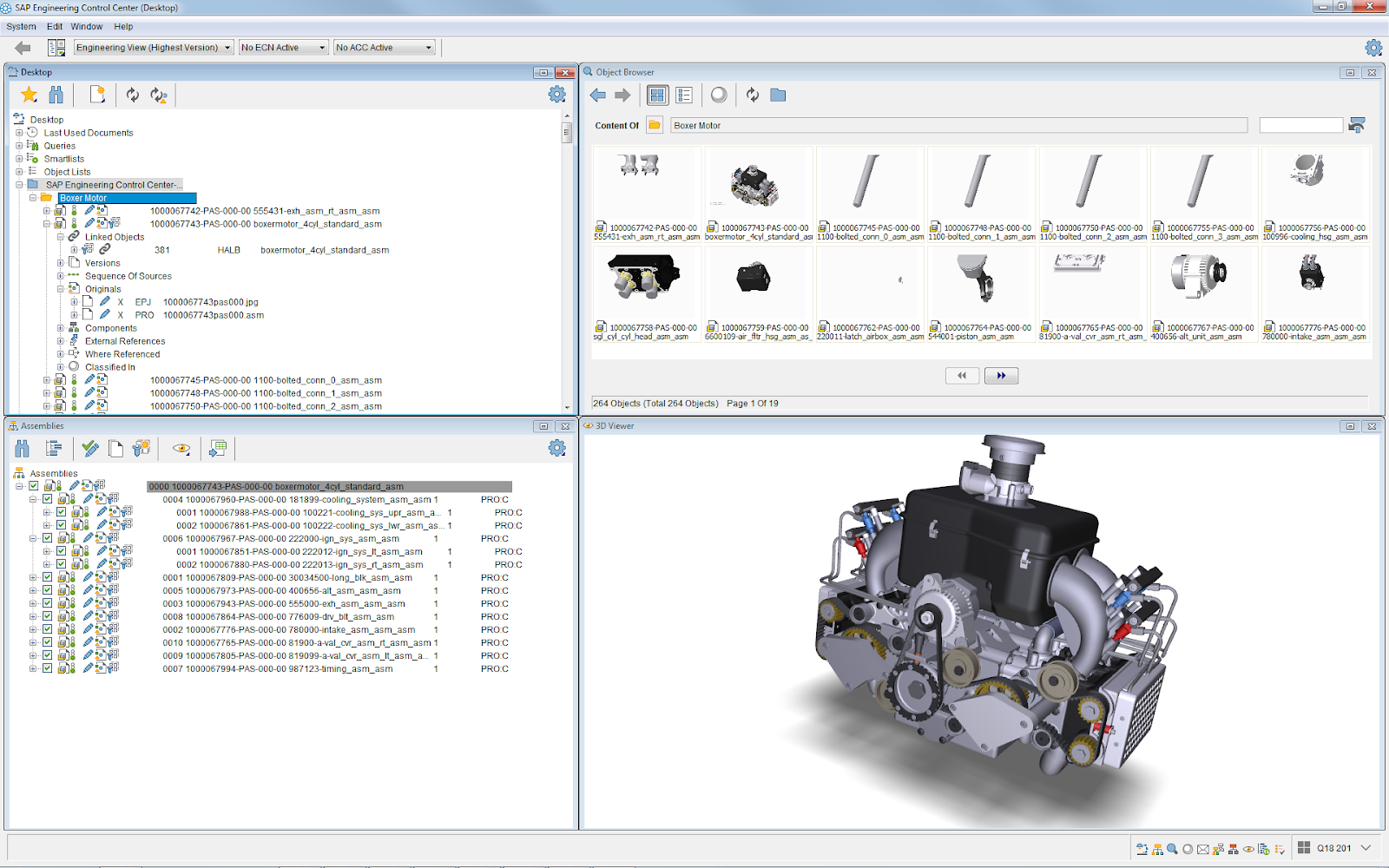The image size is (1389, 868).
Task: Open No ECN Active dropdown
Action: click(283, 48)
